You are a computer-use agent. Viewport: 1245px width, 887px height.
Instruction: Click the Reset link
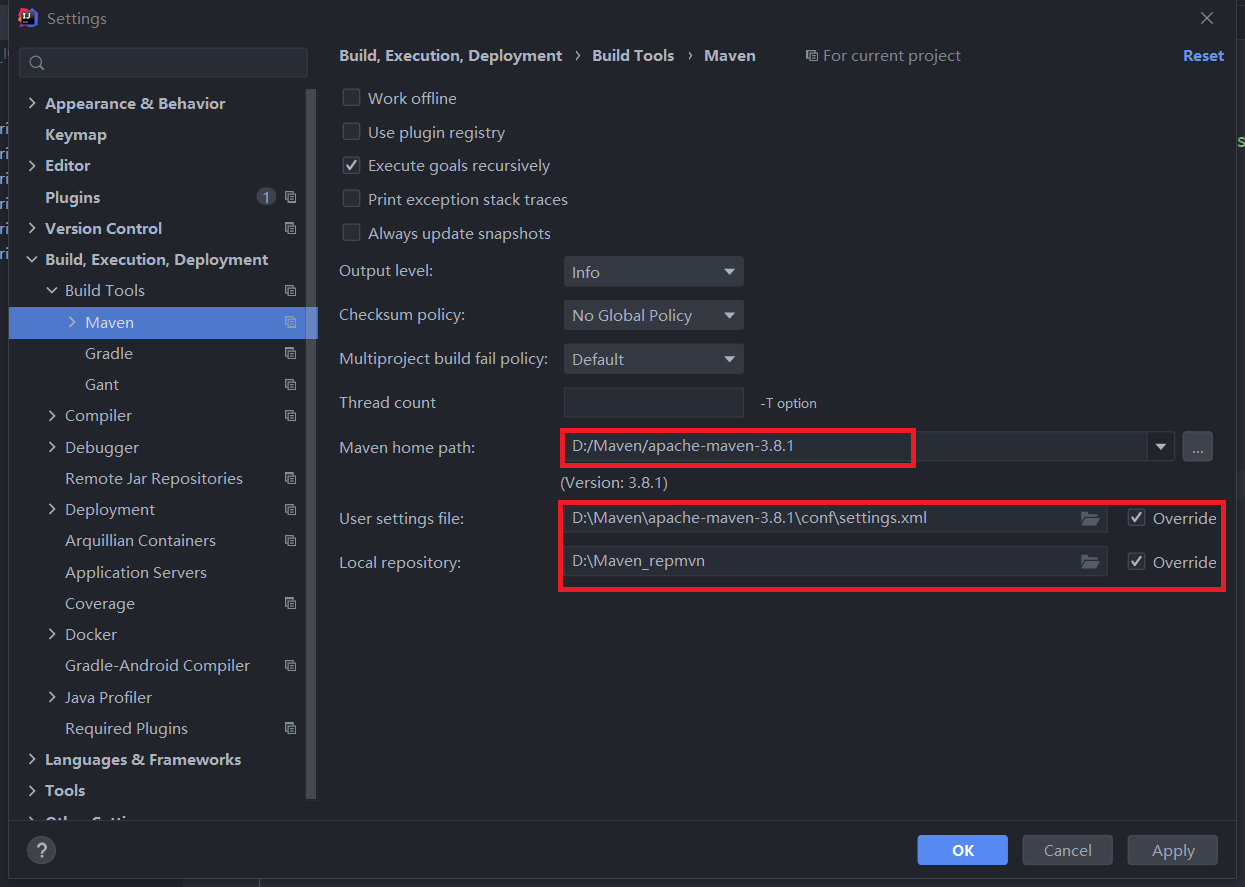[1203, 56]
